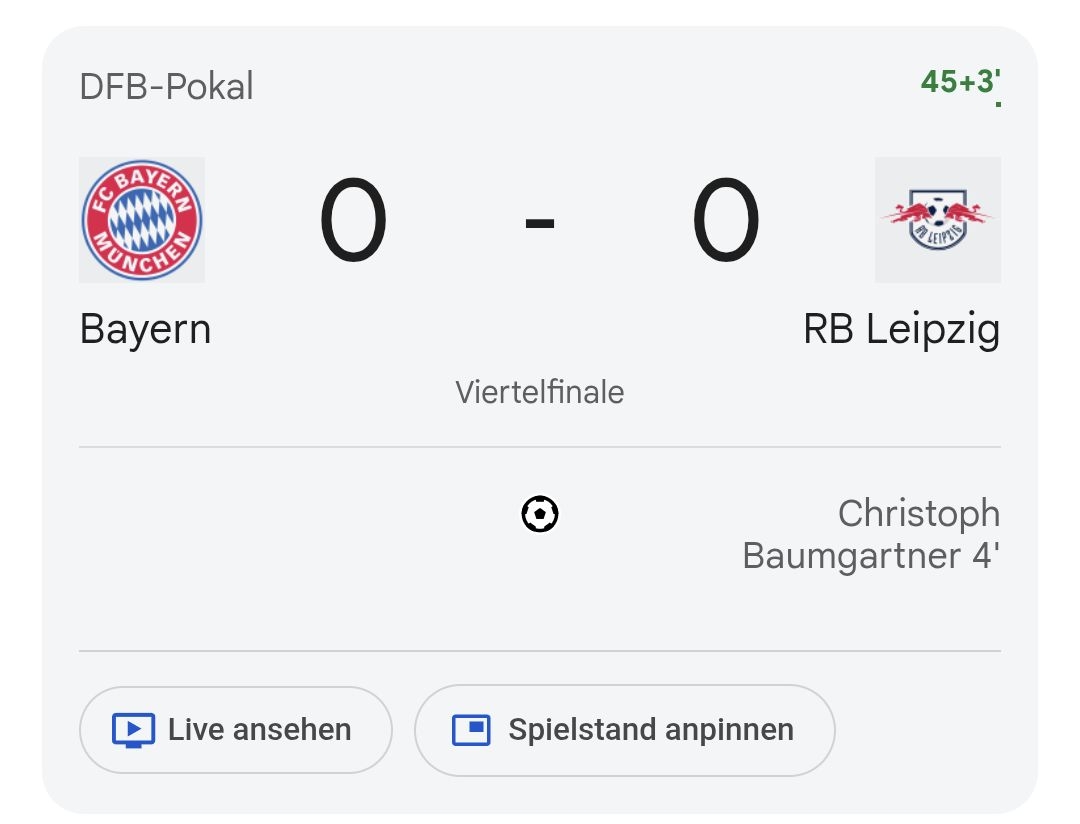Click the soccer ball goal icon
Image resolution: width=1080 pixels, height=824 pixels.
[540, 515]
